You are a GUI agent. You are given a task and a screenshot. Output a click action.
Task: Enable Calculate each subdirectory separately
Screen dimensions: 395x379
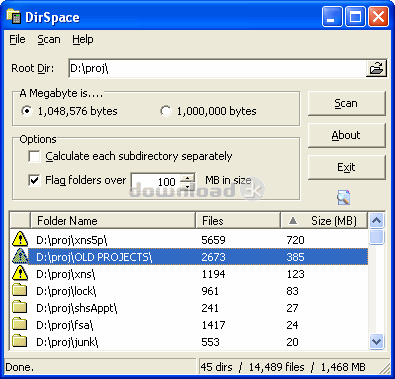(34, 156)
